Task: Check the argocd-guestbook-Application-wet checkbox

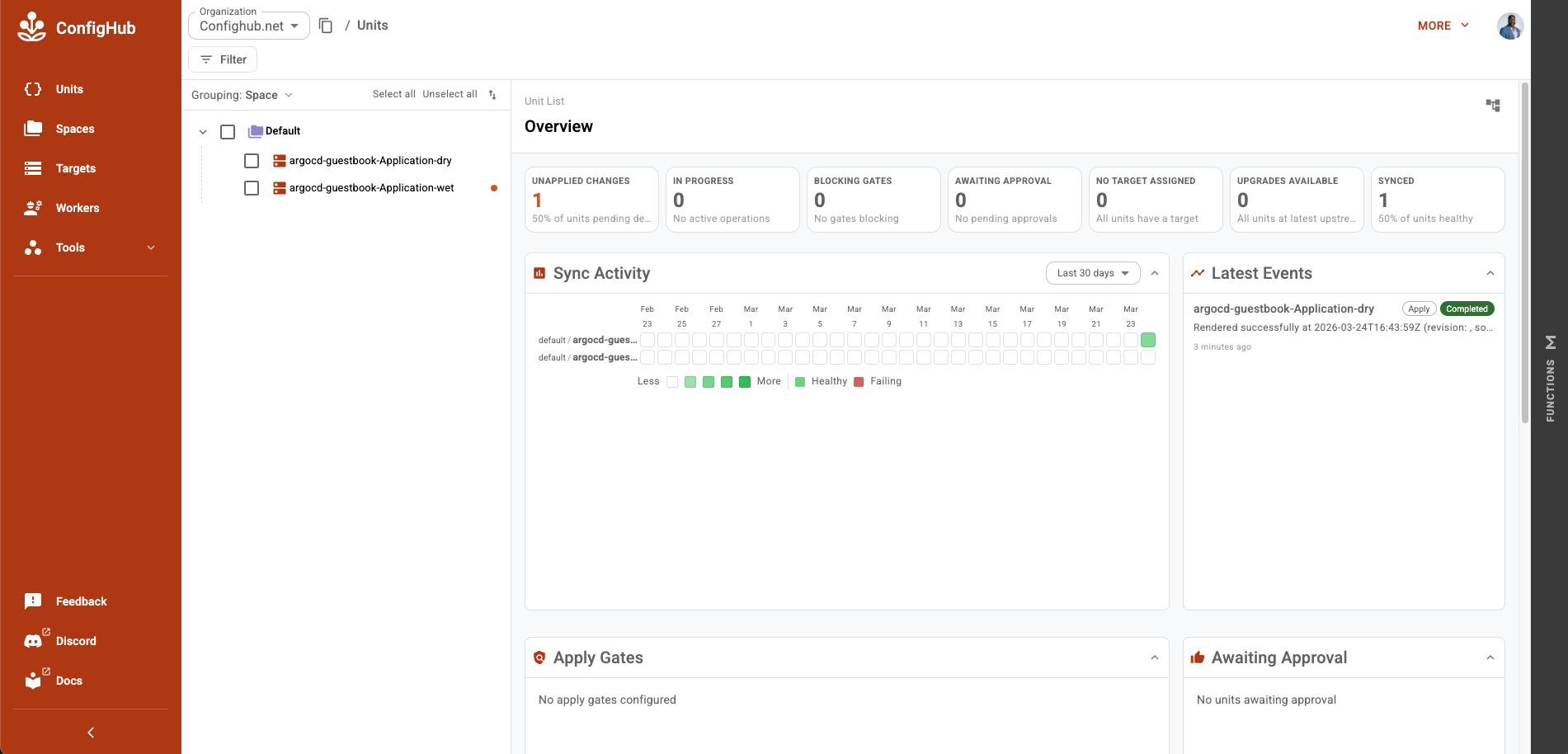Action: tap(252, 188)
